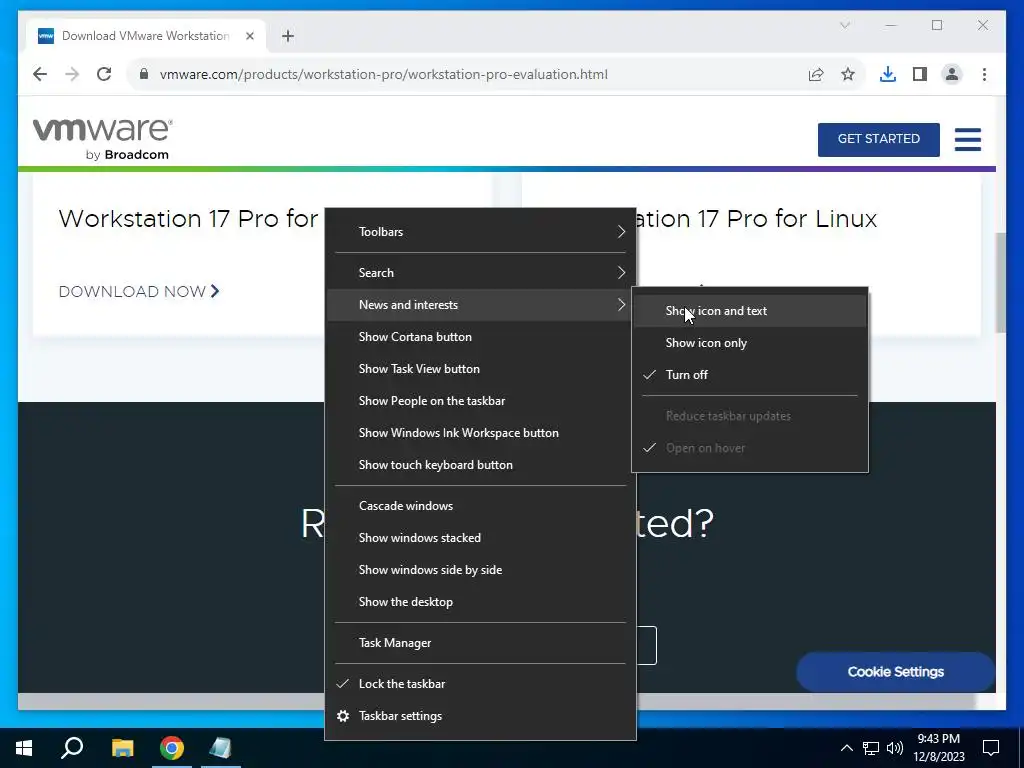Choose Show windows side by side
Viewport: 1024px width, 768px height.
tap(481, 570)
